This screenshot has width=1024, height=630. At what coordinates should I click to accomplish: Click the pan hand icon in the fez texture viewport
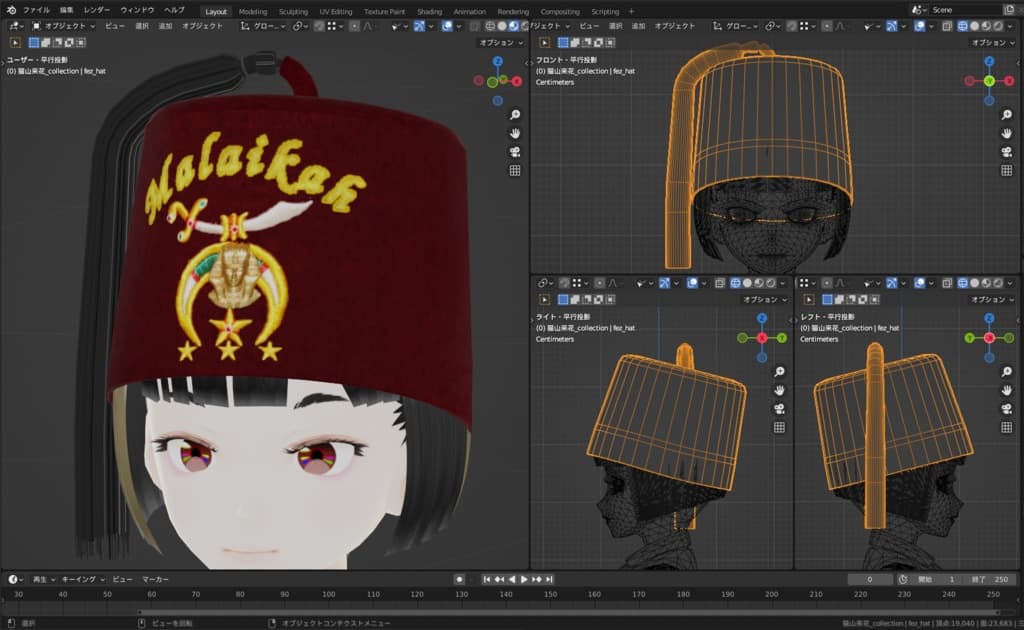coord(515,133)
